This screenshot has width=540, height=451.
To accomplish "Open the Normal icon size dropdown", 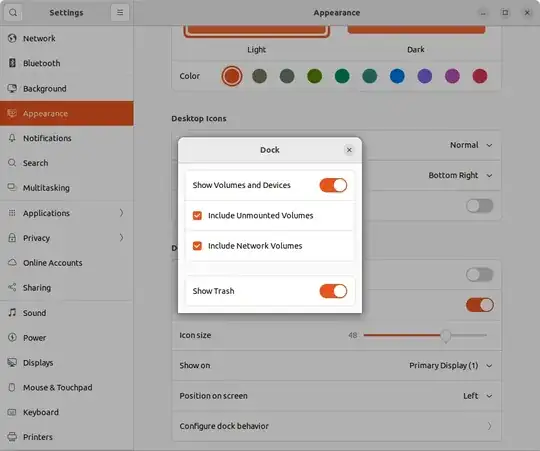I will (471, 145).
